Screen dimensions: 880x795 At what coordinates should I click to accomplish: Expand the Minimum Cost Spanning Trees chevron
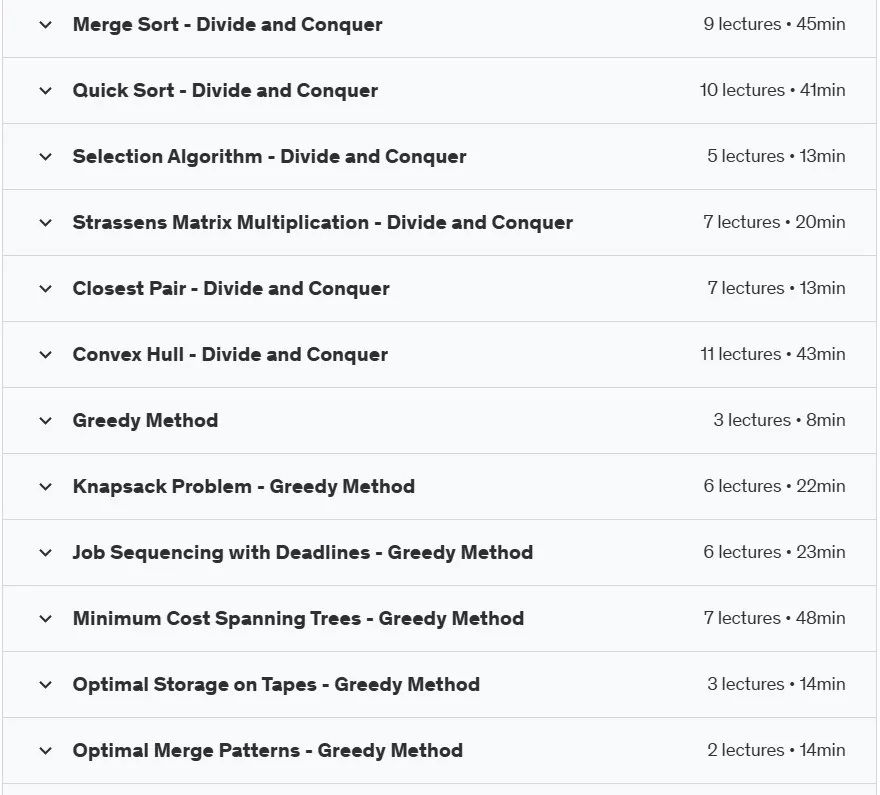45,619
